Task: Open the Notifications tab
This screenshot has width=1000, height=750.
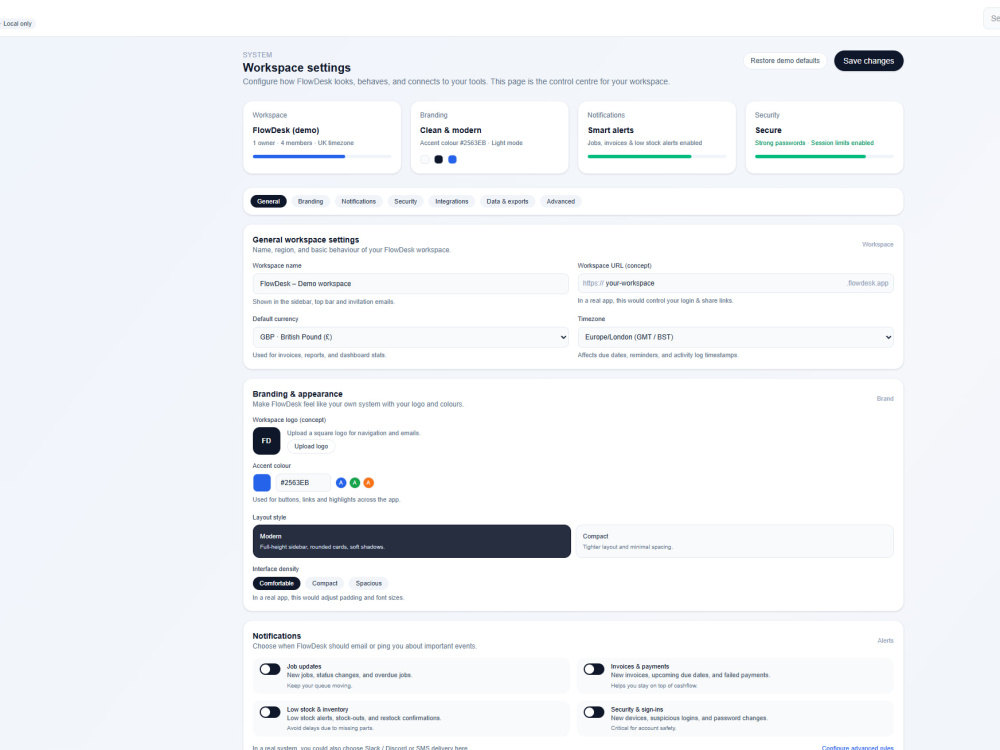Action: click(358, 202)
